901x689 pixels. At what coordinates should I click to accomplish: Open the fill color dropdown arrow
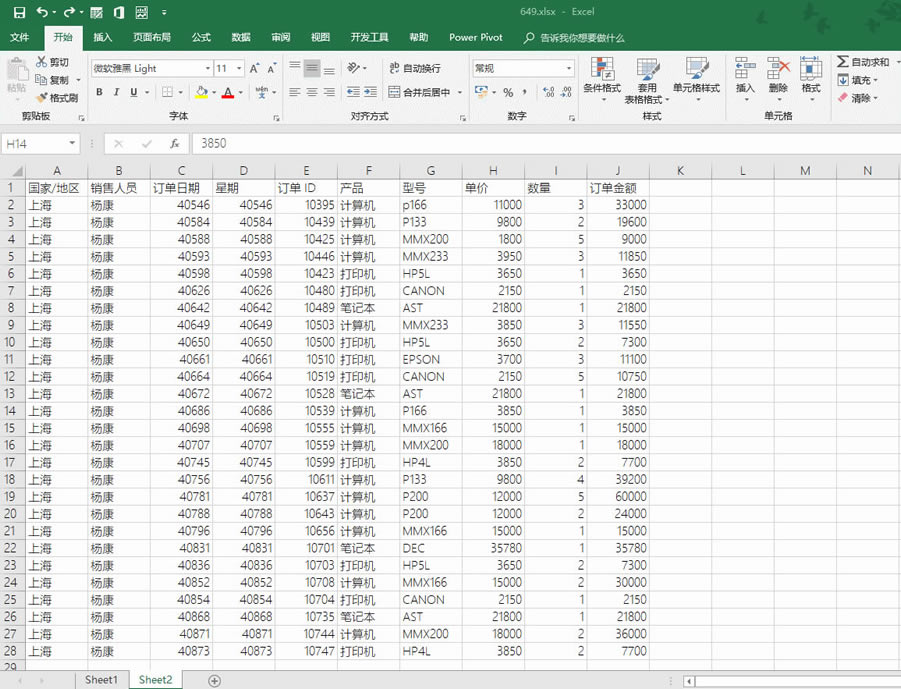pos(213,92)
